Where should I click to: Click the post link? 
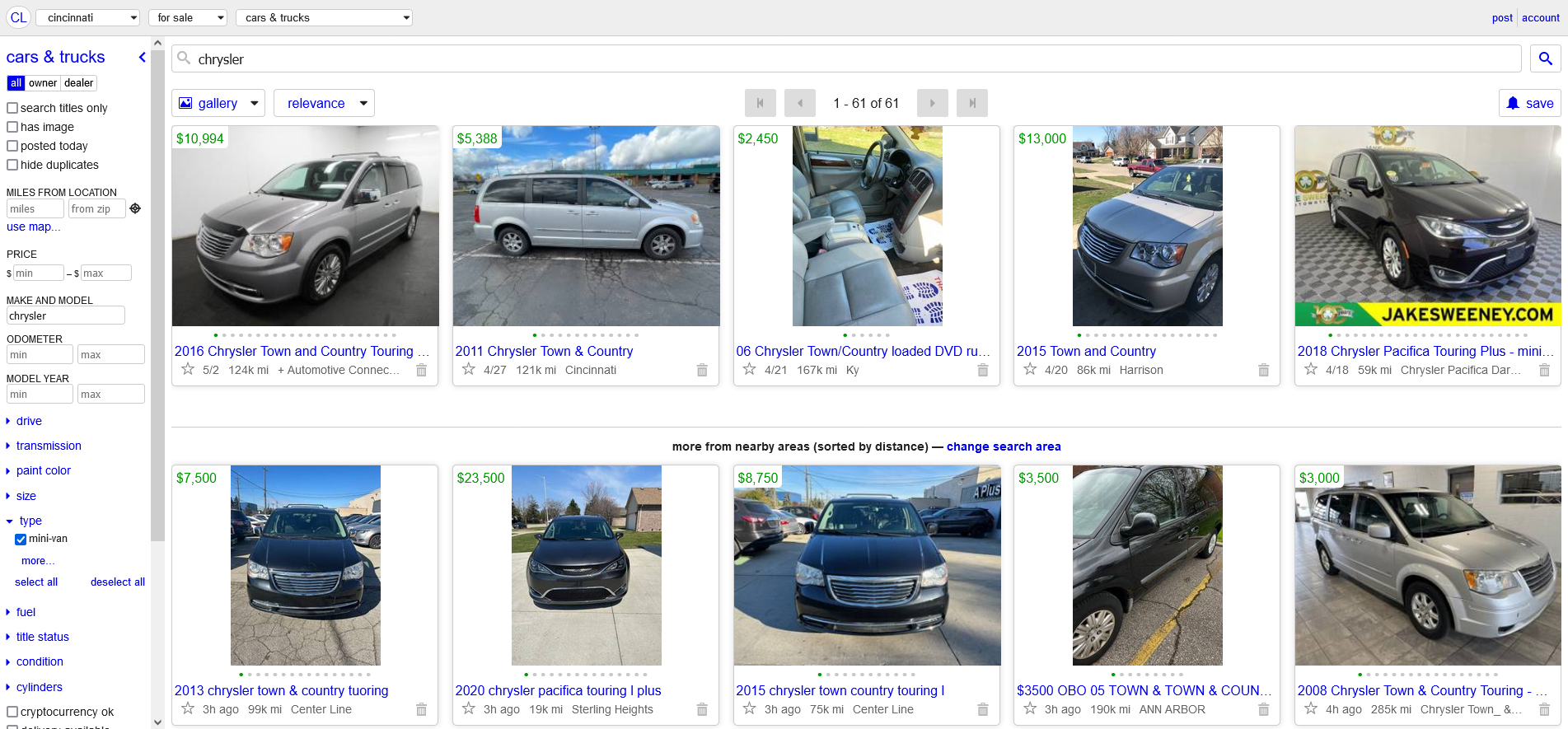[x=1502, y=17]
